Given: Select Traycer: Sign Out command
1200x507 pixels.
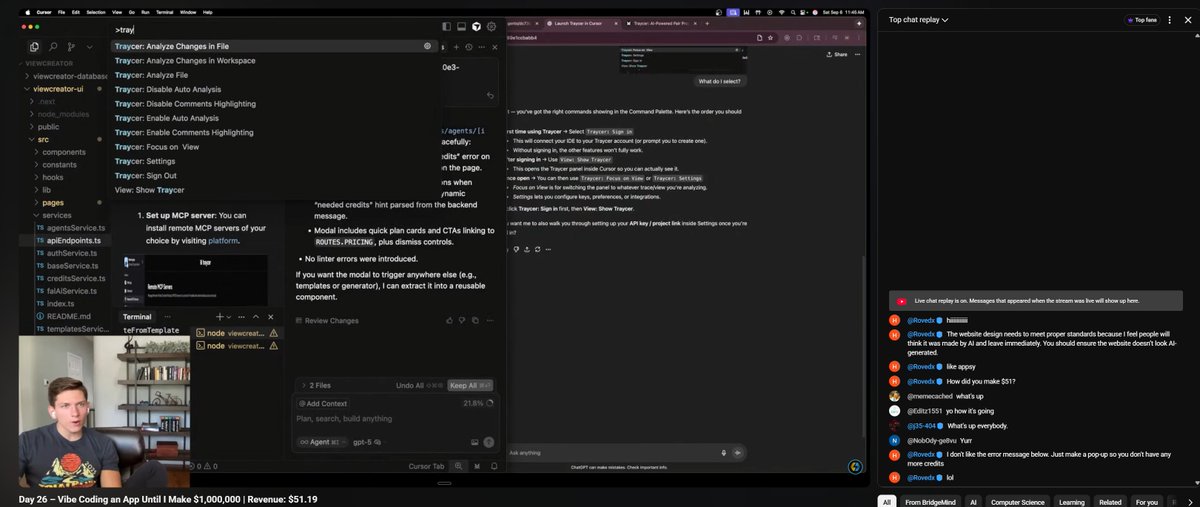Looking at the screenshot, I should point(274,175).
